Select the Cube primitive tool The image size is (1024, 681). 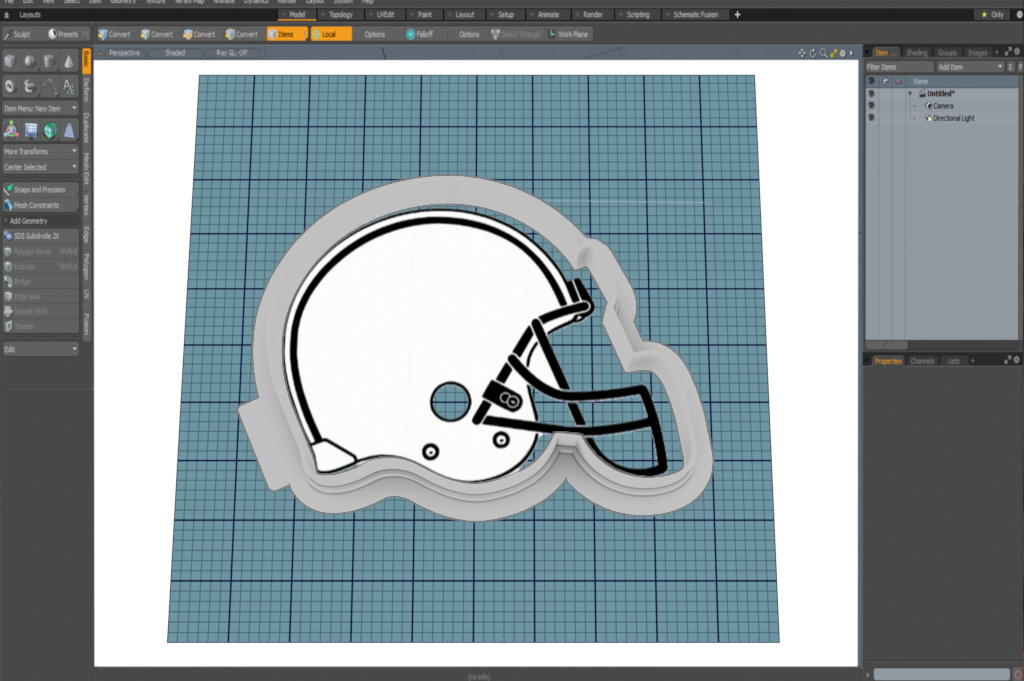click(10, 61)
